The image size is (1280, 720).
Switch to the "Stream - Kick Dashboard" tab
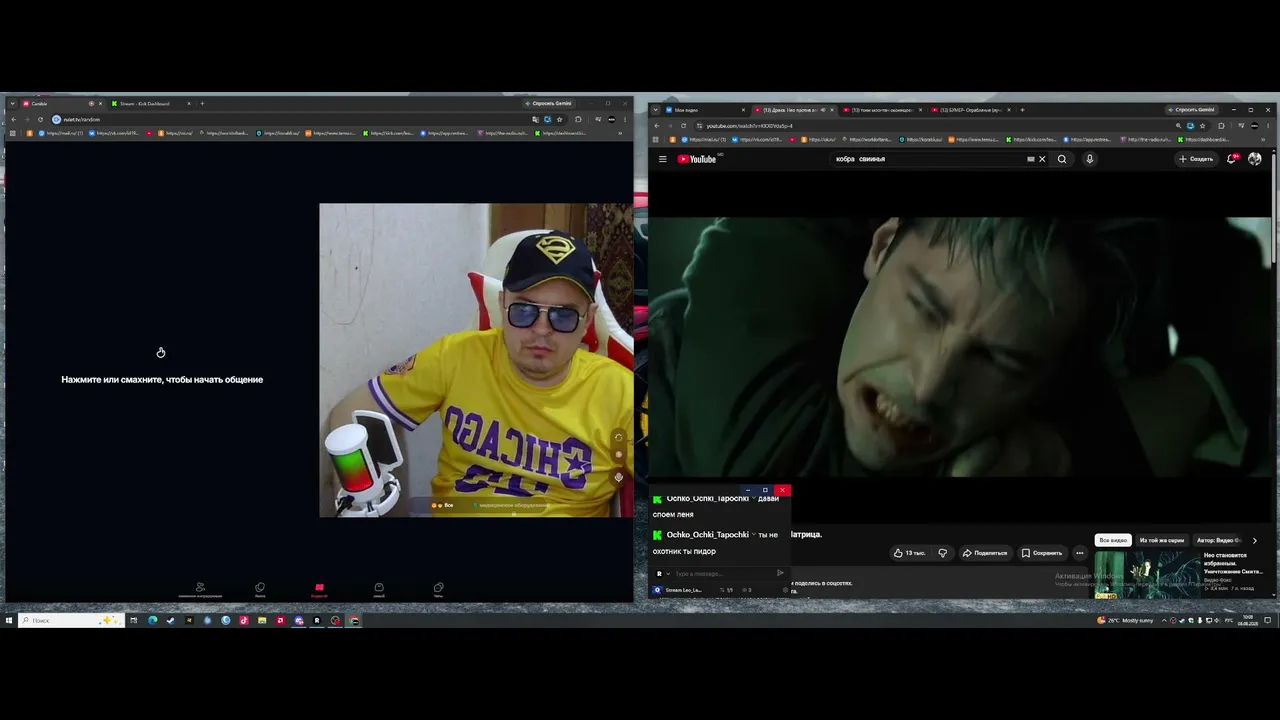[x=150, y=104]
